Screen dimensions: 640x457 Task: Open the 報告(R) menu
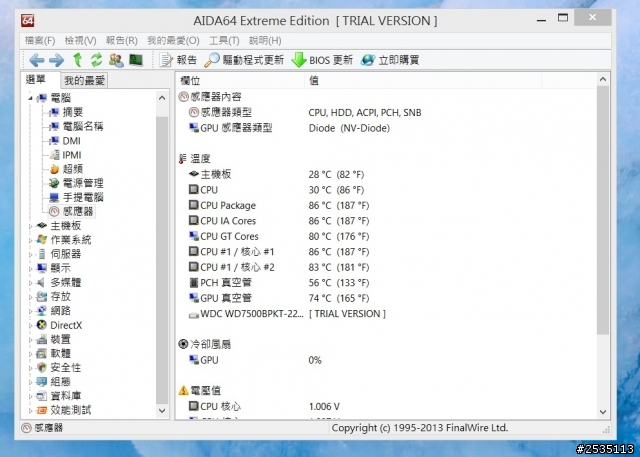[x=122, y=40]
